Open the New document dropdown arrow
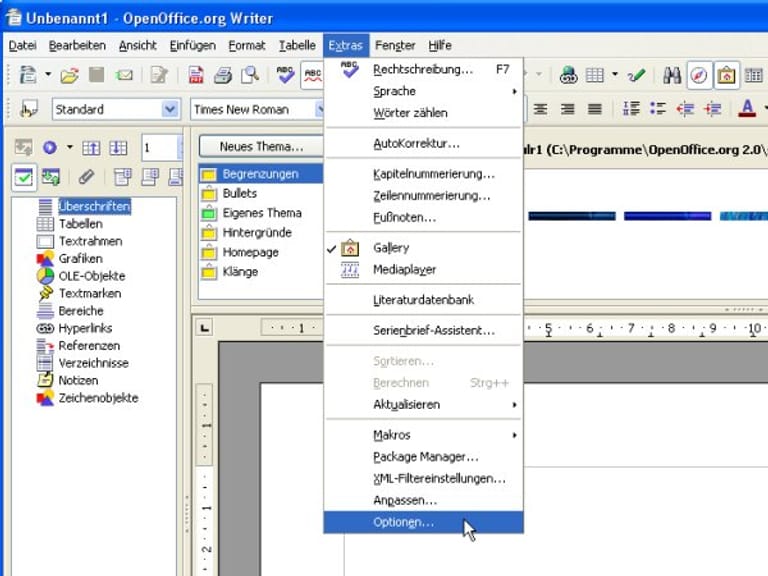768x576 pixels. pyautogui.click(x=48, y=75)
